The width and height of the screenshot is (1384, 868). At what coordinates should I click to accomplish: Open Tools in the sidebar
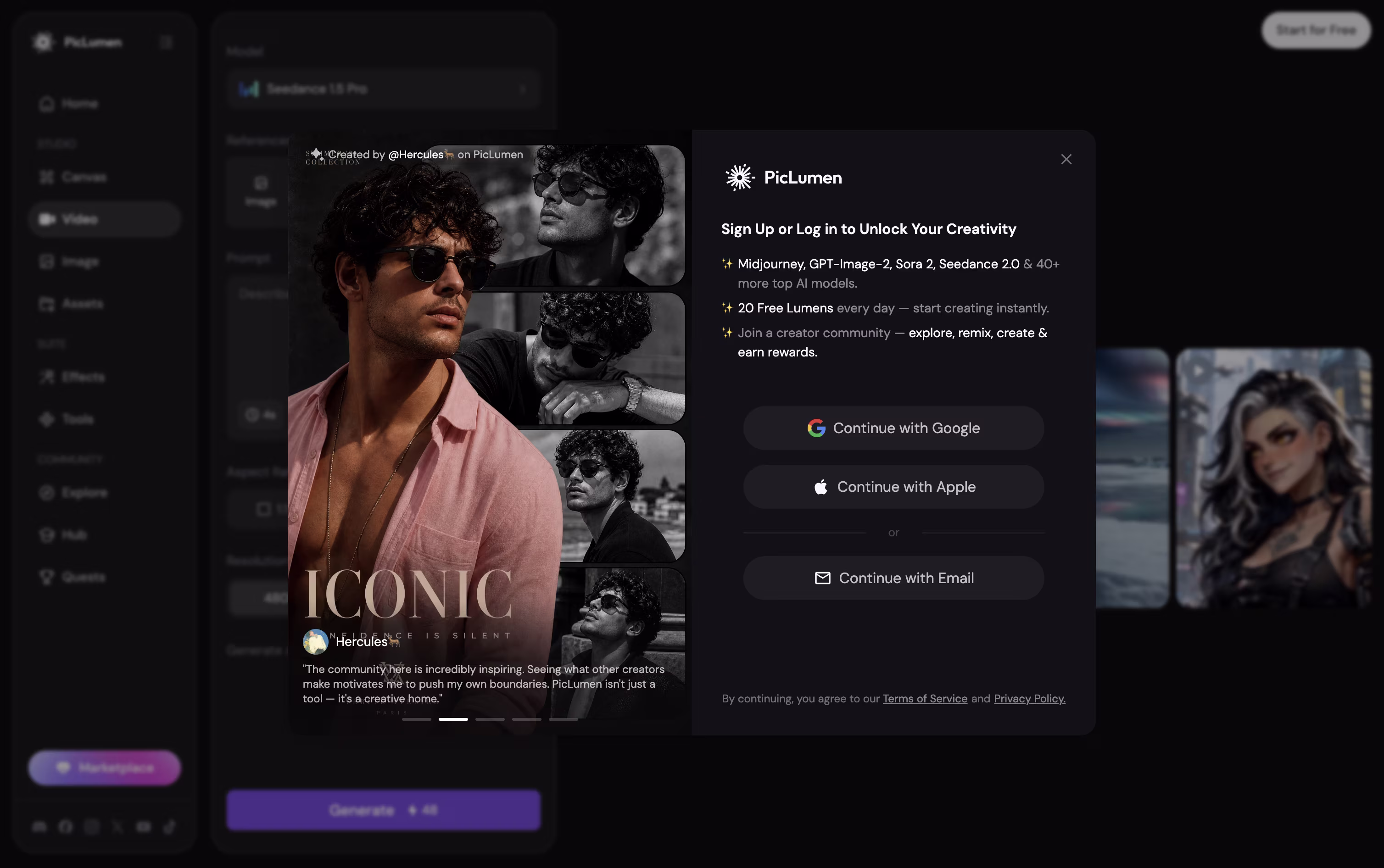click(105, 419)
